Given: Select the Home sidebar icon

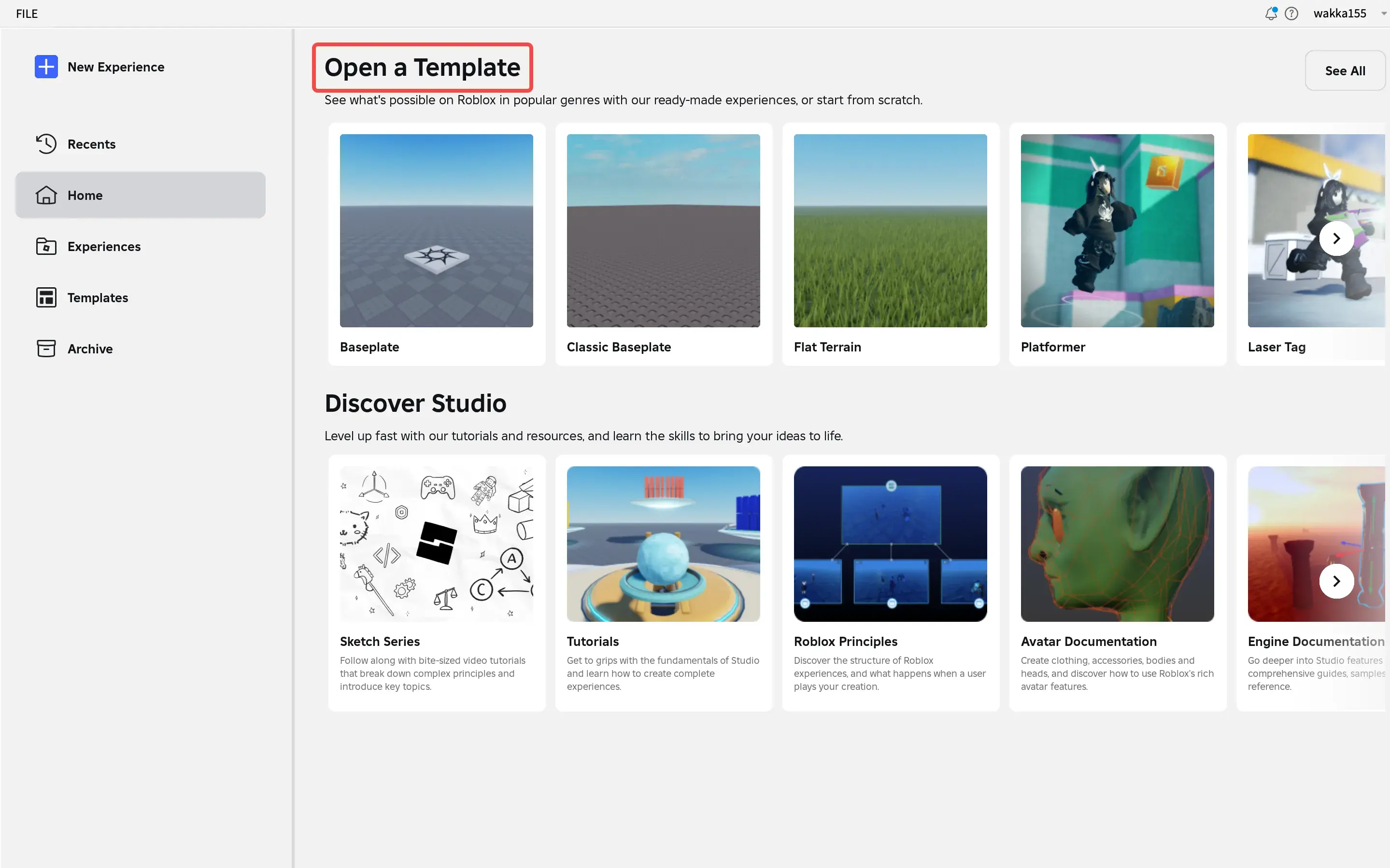Looking at the screenshot, I should pyautogui.click(x=46, y=195).
